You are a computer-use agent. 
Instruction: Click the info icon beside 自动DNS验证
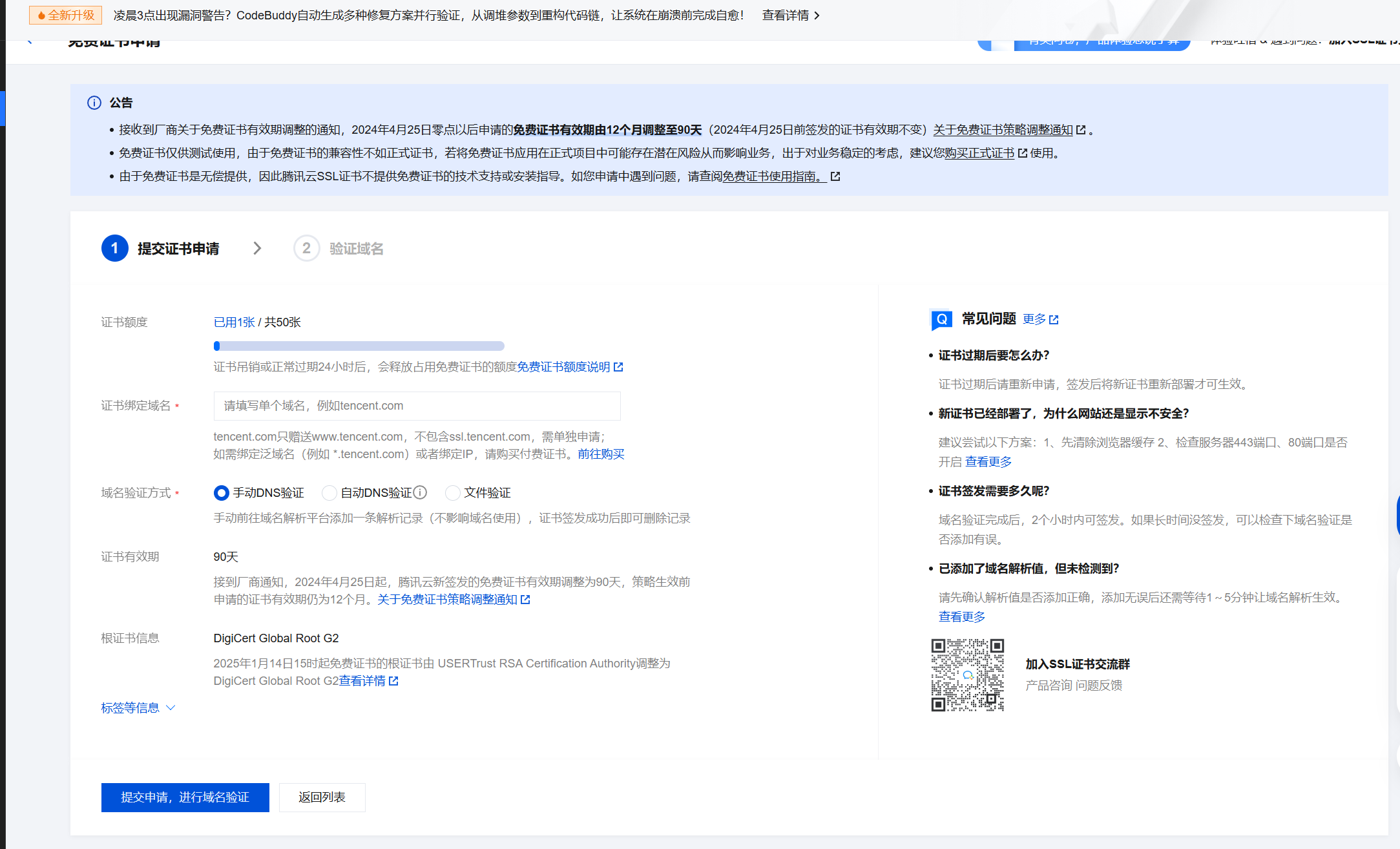tap(420, 492)
